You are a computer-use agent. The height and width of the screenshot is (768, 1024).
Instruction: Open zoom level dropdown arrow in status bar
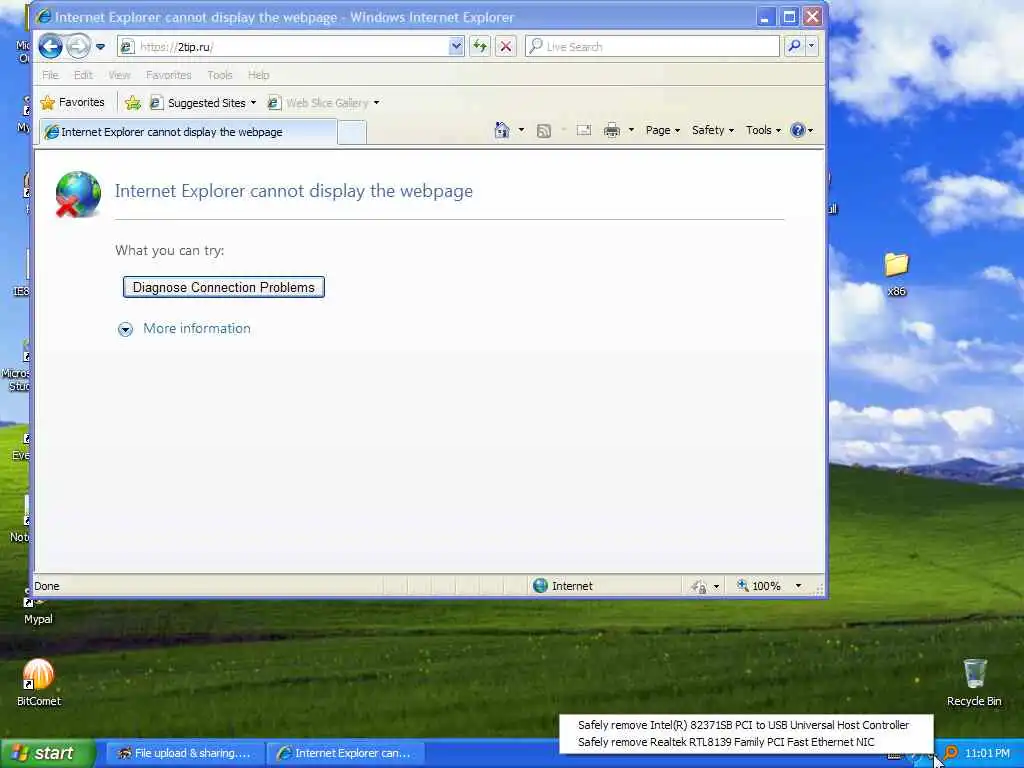click(798, 586)
